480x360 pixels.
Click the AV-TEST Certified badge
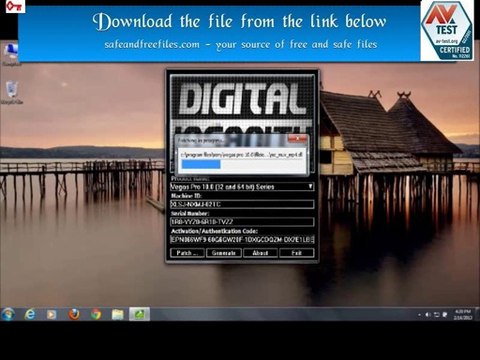pyautogui.click(x=447, y=31)
